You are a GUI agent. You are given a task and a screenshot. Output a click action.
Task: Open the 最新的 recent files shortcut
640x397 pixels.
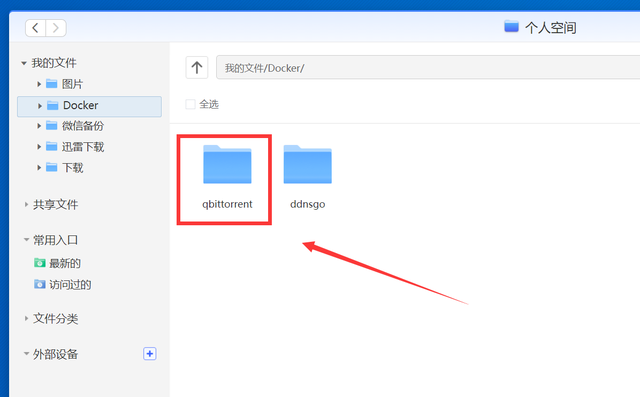tap(58, 263)
